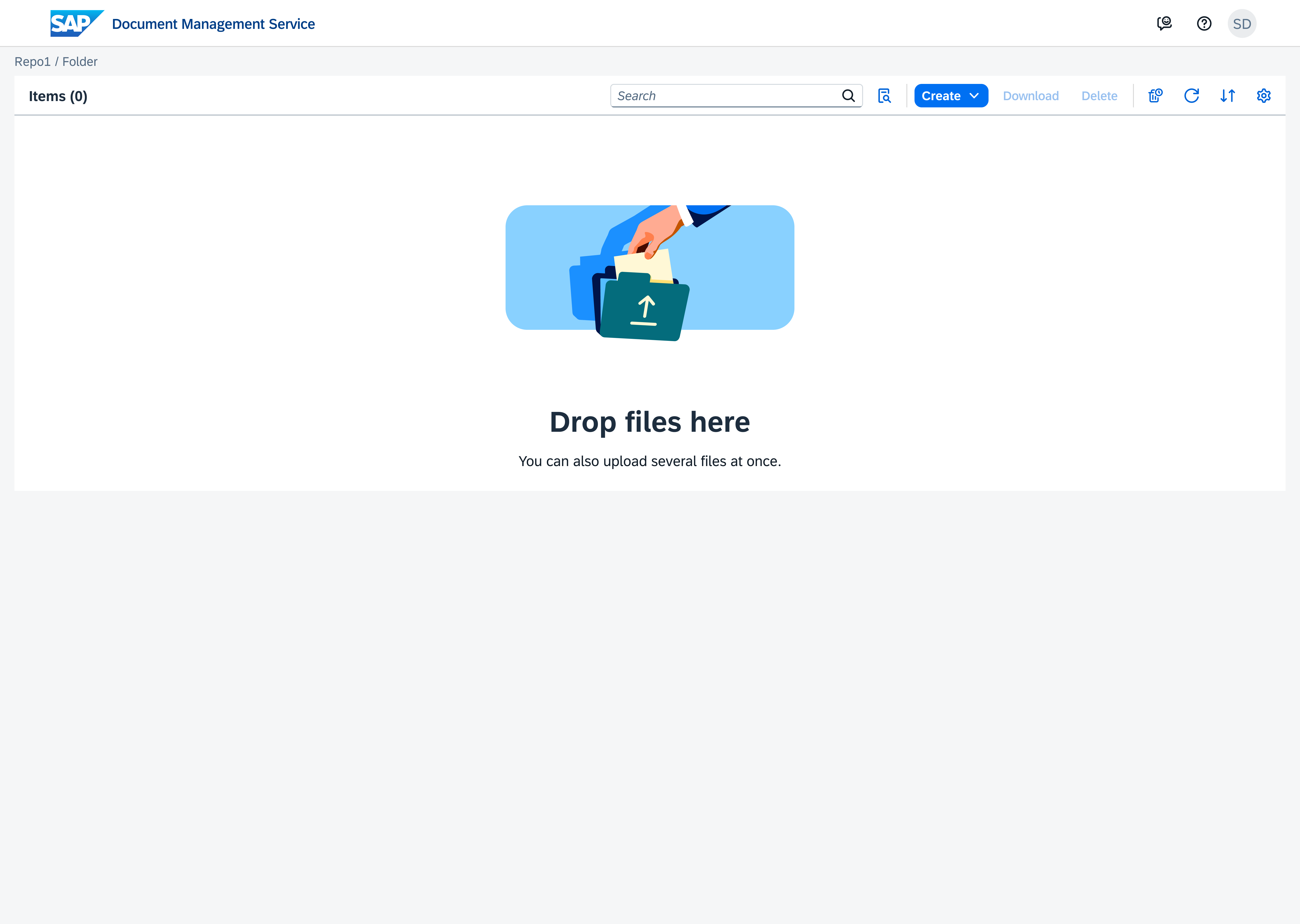
Task: Open the help question mark icon
Action: (1204, 23)
